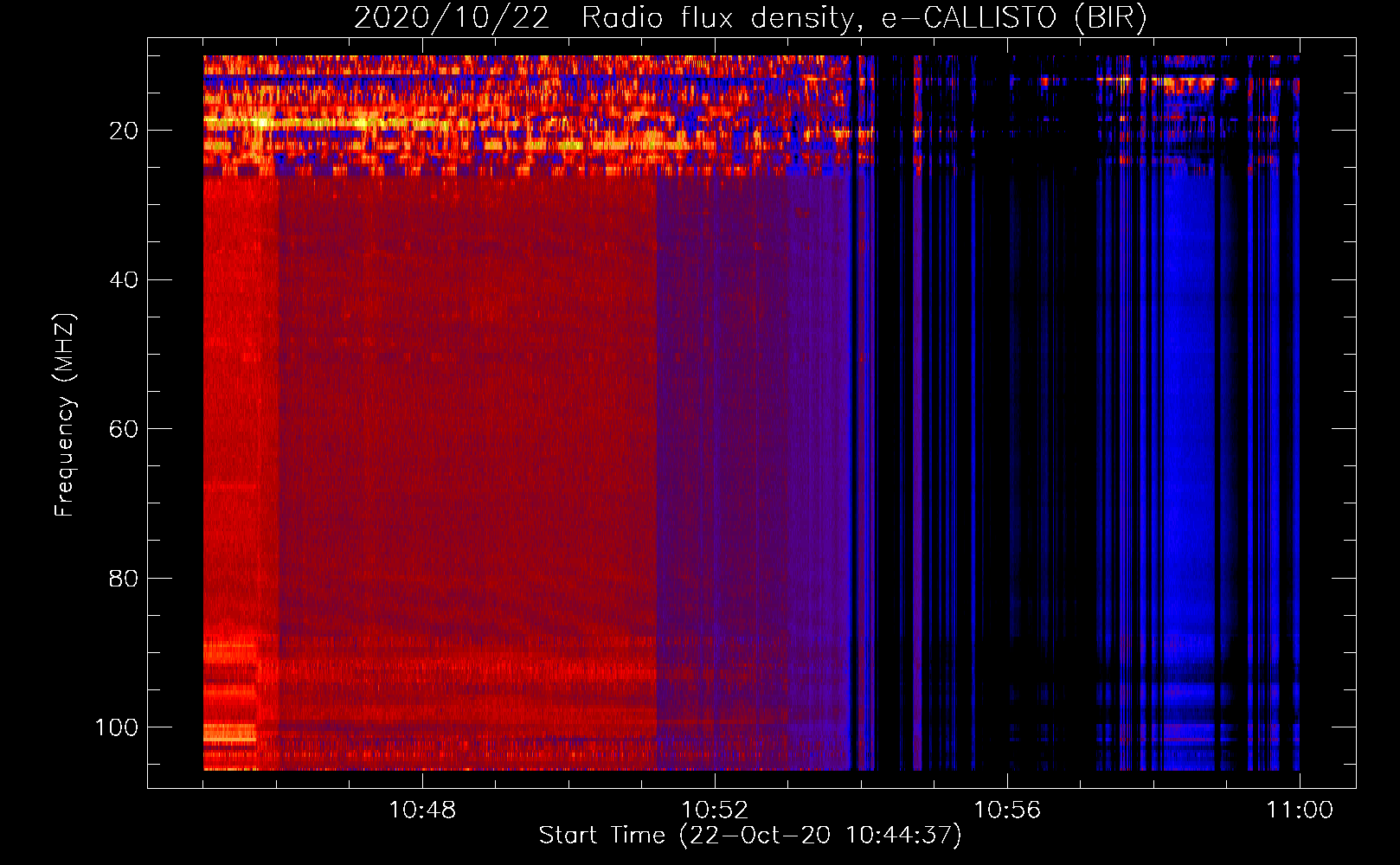
Task: Click the 80 MHz tick label
Action: (x=124, y=579)
